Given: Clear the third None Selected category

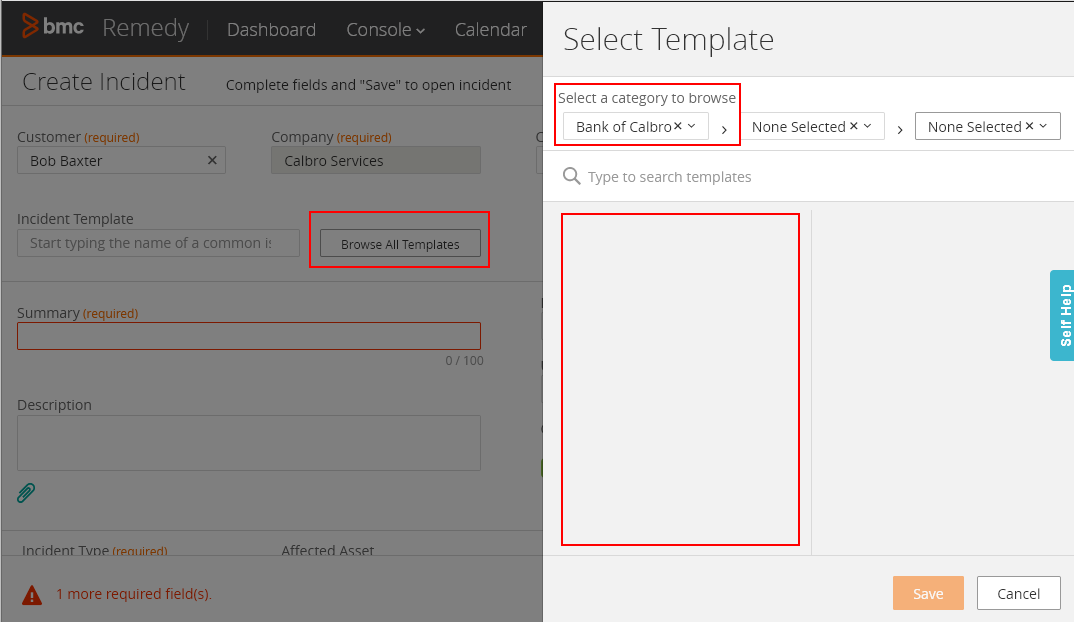Looking at the screenshot, I should 1029,126.
